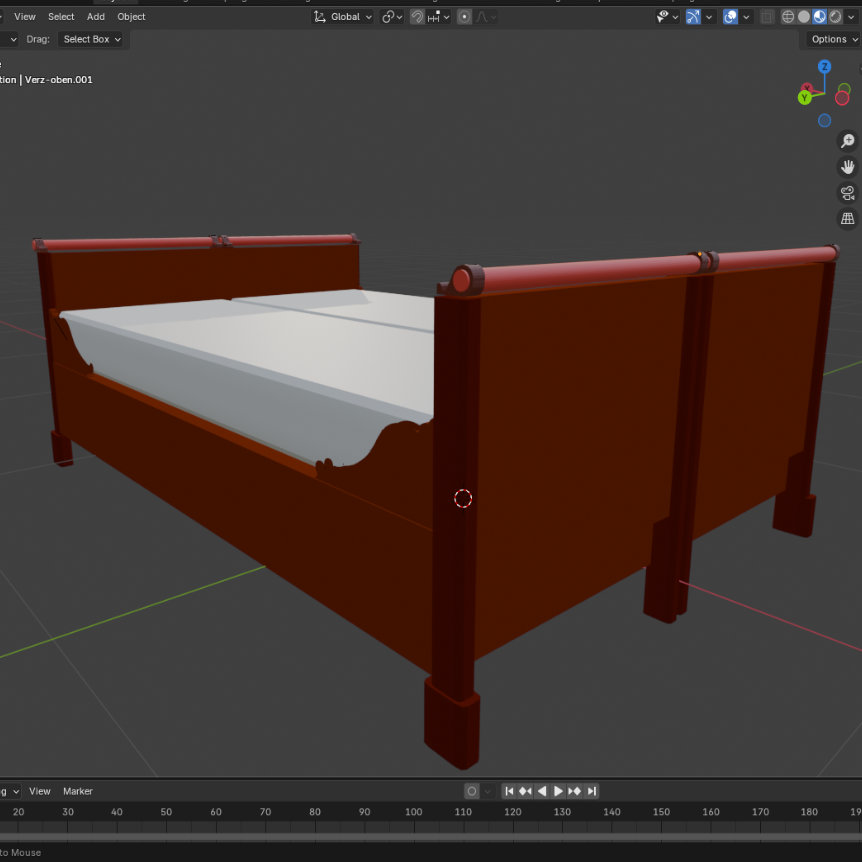Click the zoom magnifier icon in viewport
The height and width of the screenshot is (862, 862).
[x=847, y=141]
